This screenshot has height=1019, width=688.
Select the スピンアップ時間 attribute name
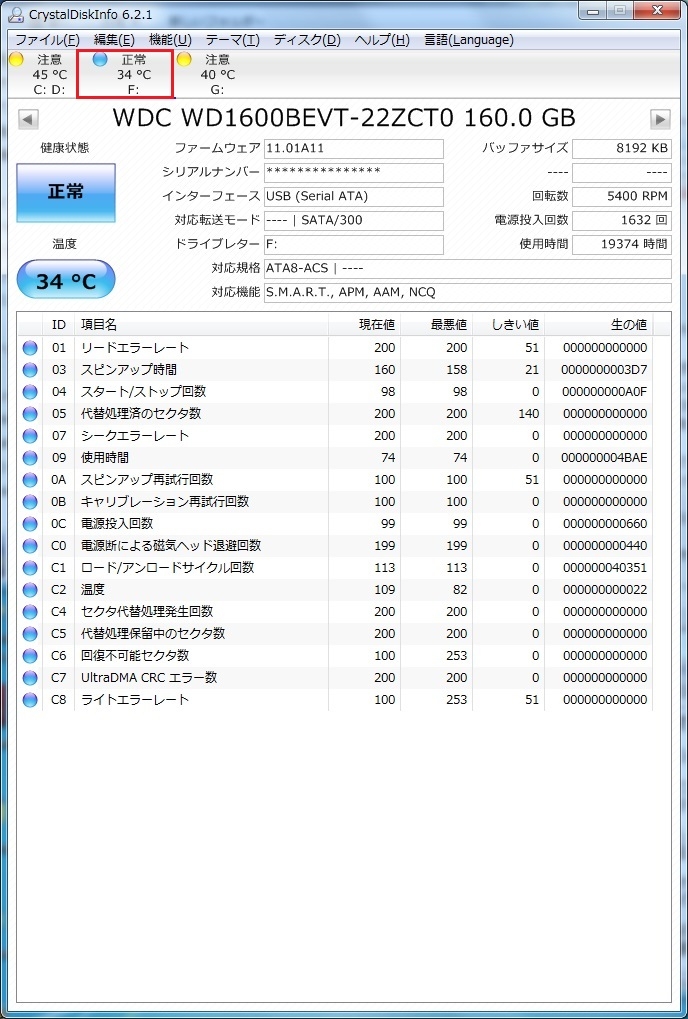tap(129, 370)
